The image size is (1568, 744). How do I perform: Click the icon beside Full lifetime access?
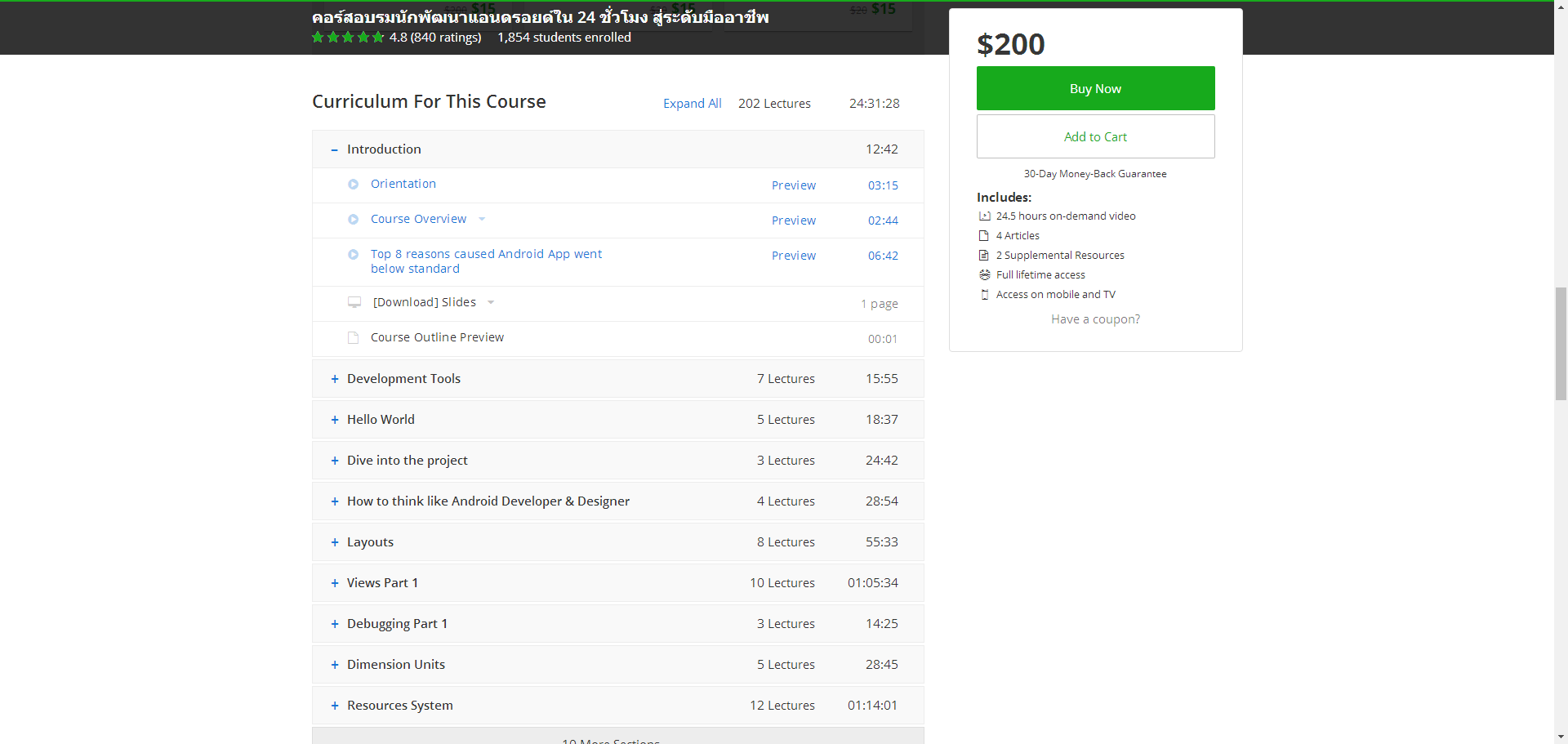[984, 275]
